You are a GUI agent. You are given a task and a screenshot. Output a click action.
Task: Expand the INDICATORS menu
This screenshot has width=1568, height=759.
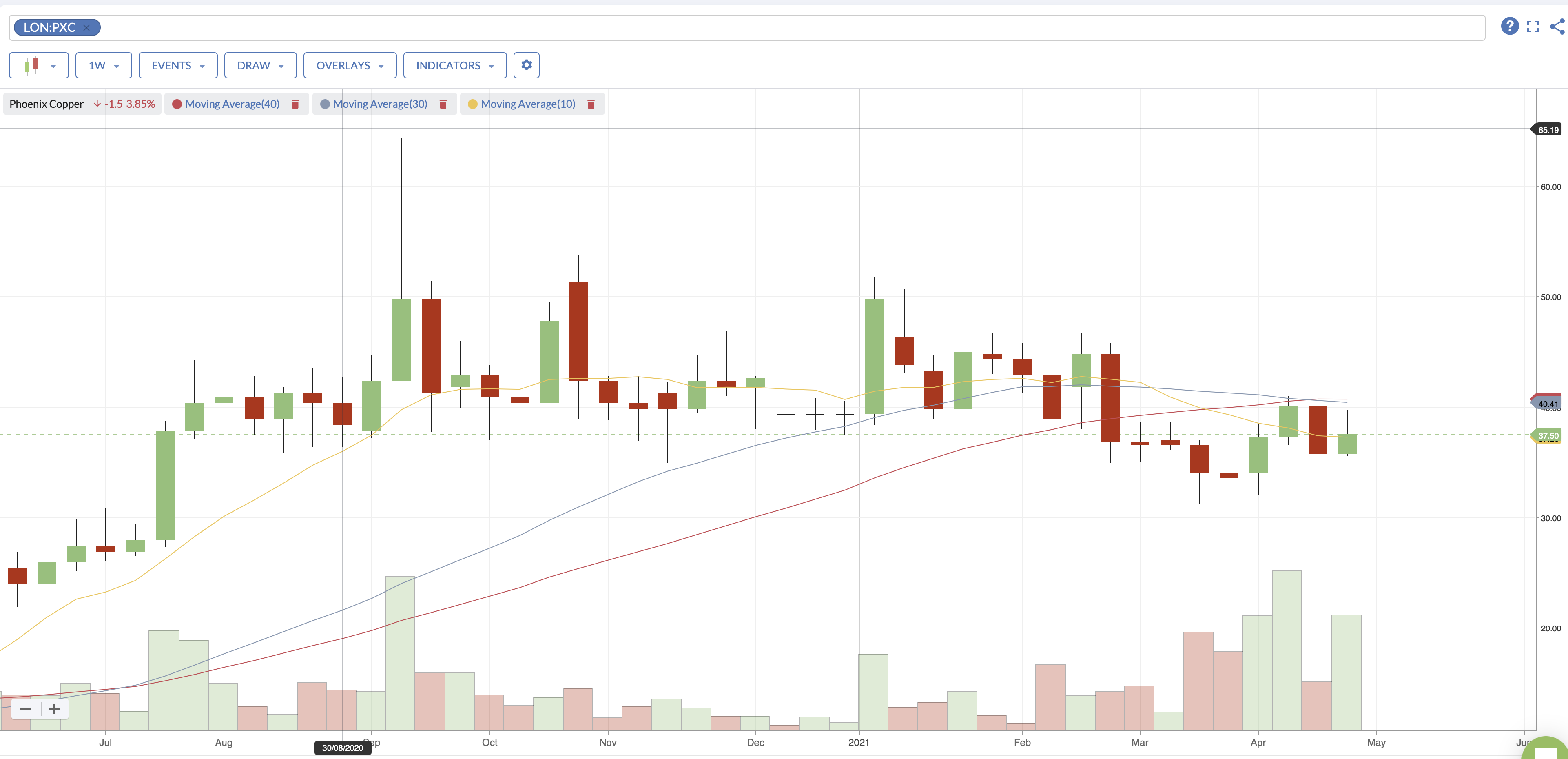click(x=455, y=65)
